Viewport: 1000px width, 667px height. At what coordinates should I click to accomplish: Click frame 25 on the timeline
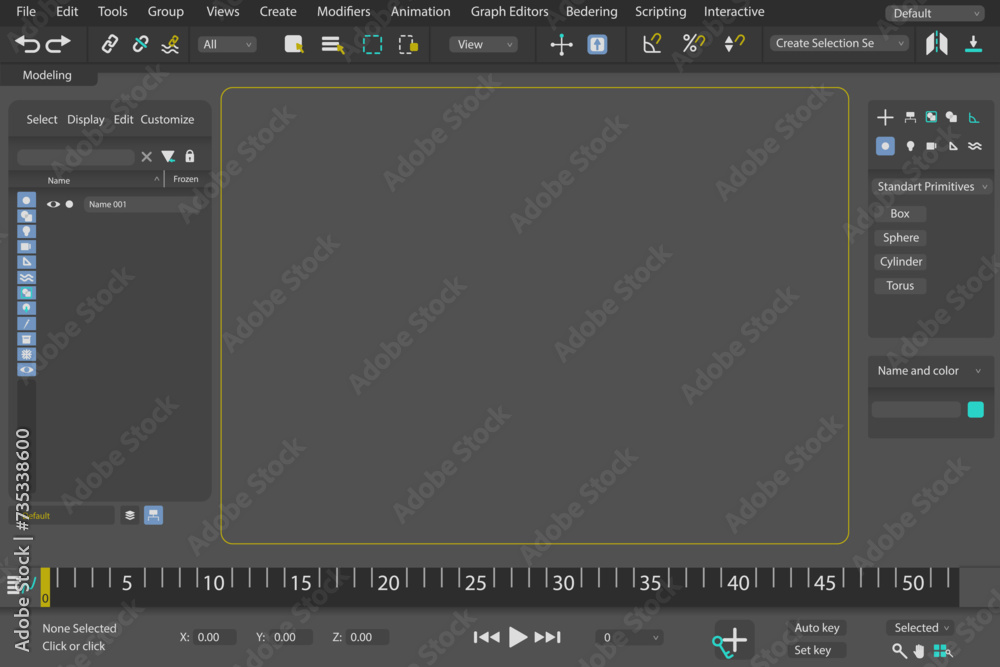pyautogui.click(x=476, y=582)
